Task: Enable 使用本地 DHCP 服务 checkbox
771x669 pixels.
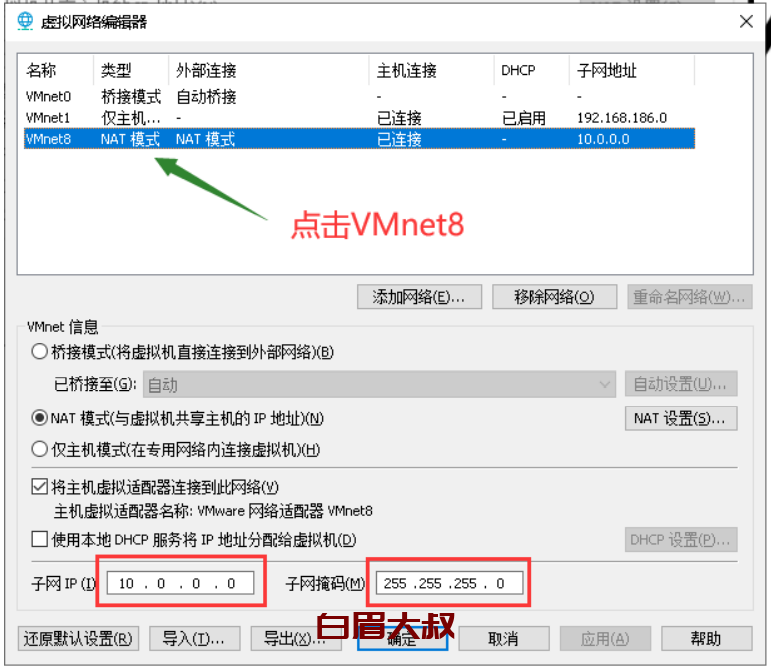Action: click(39, 539)
